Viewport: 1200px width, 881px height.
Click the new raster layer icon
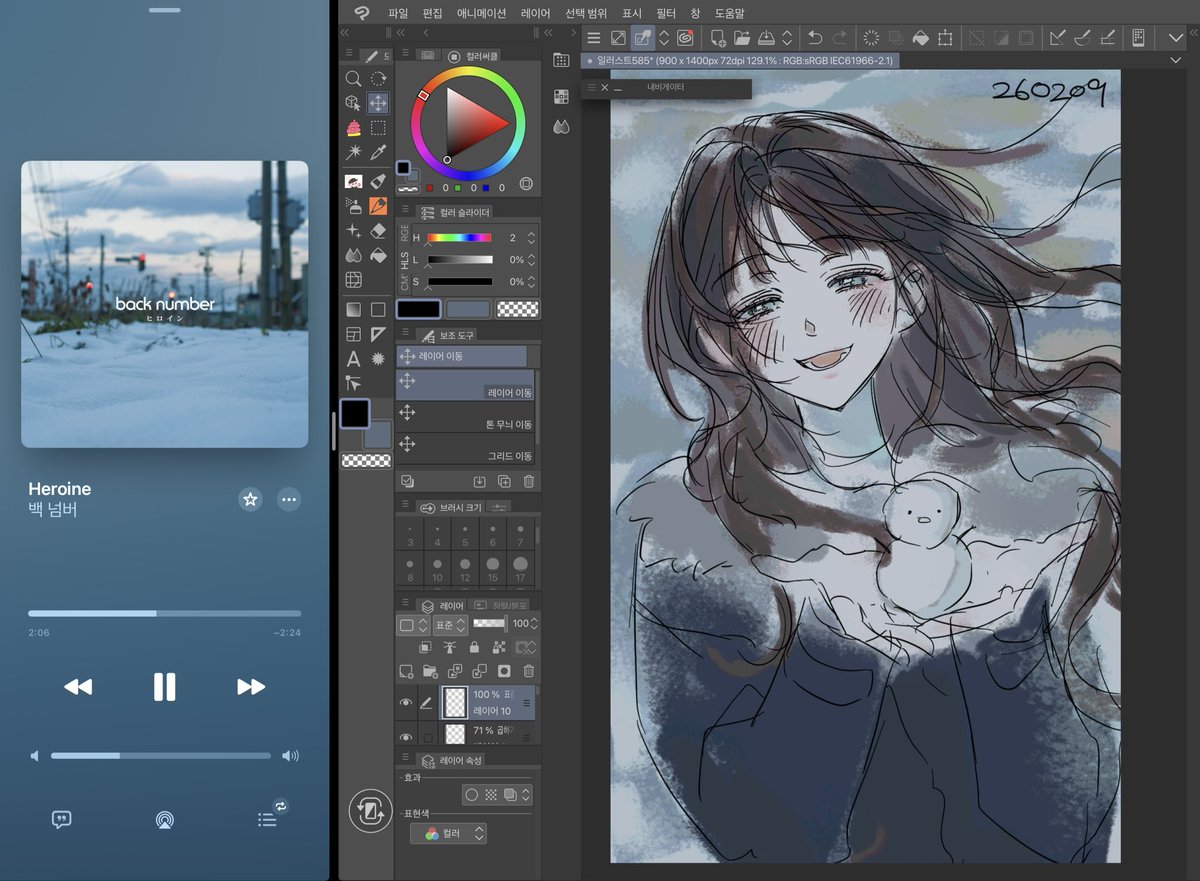(406, 672)
